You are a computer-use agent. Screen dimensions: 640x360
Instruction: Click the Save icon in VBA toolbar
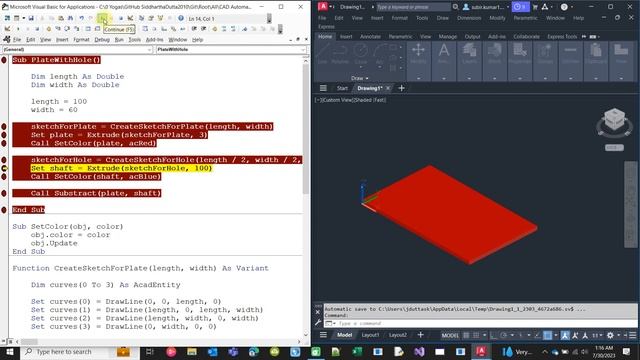pyautogui.click(x=31, y=18)
